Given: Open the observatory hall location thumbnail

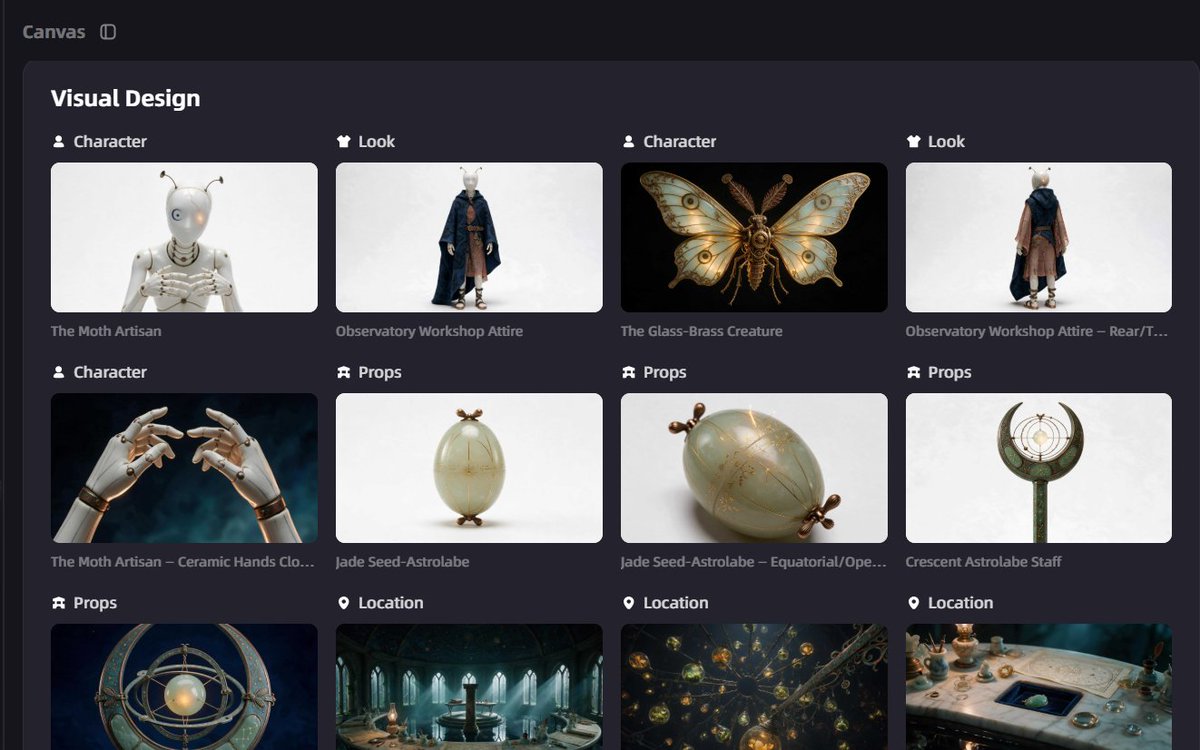Looking at the screenshot, I should click(469, 687).
